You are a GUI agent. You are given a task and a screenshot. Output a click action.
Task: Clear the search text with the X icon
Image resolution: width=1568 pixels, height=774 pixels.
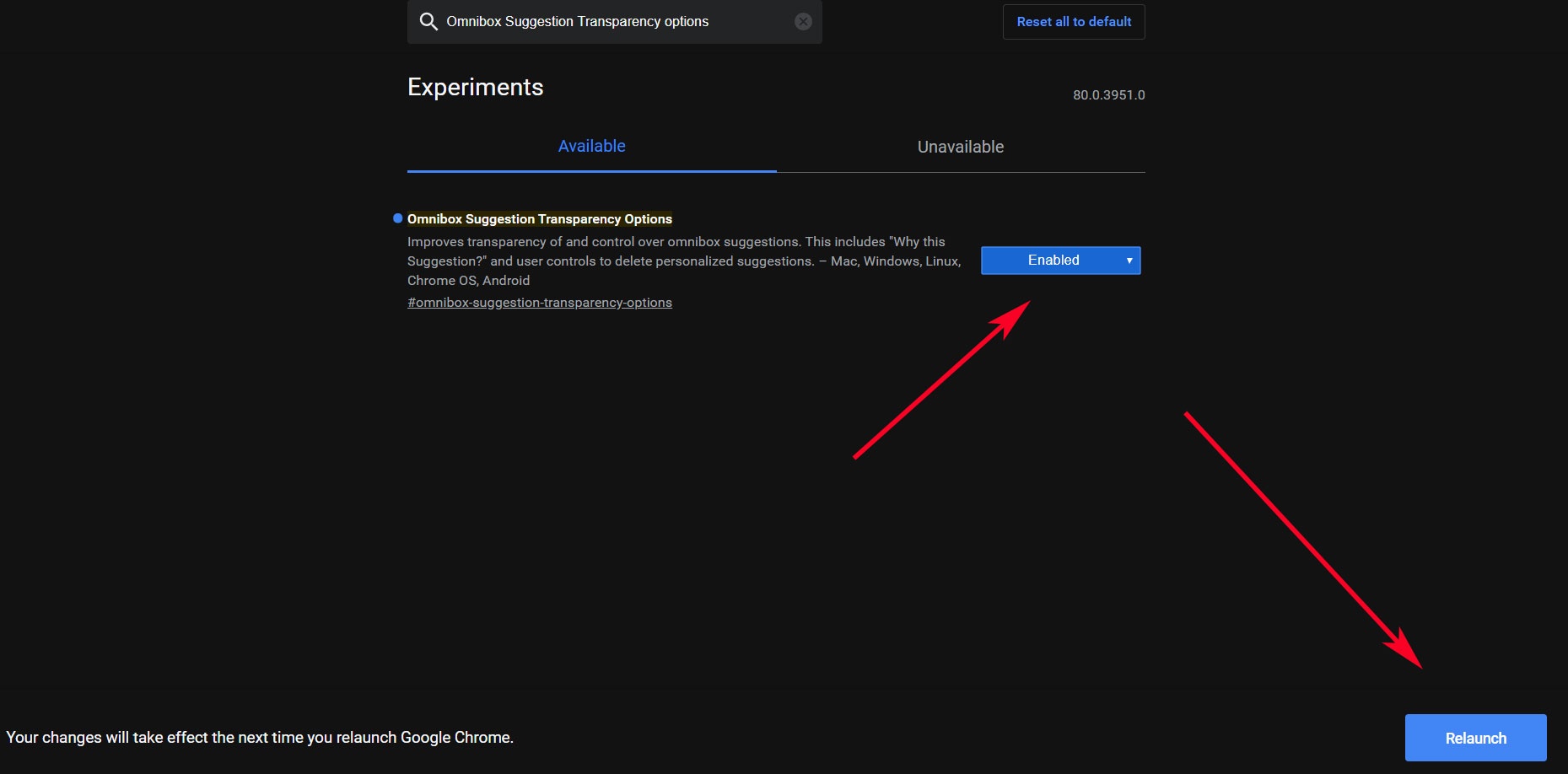tap(803, 22)
